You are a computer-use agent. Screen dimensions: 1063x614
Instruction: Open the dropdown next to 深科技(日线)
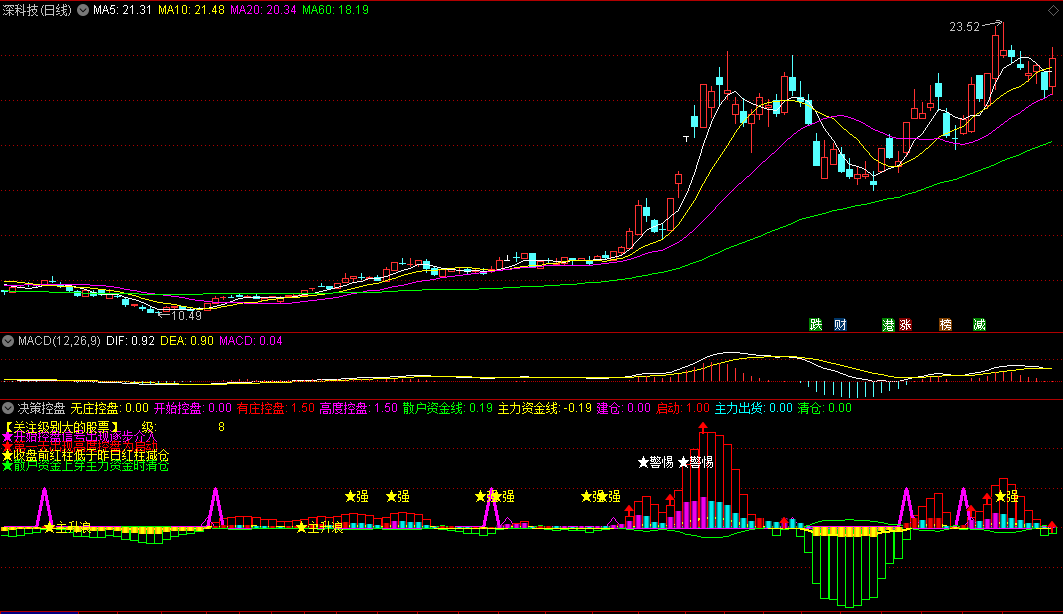click(x=83, y=10)
